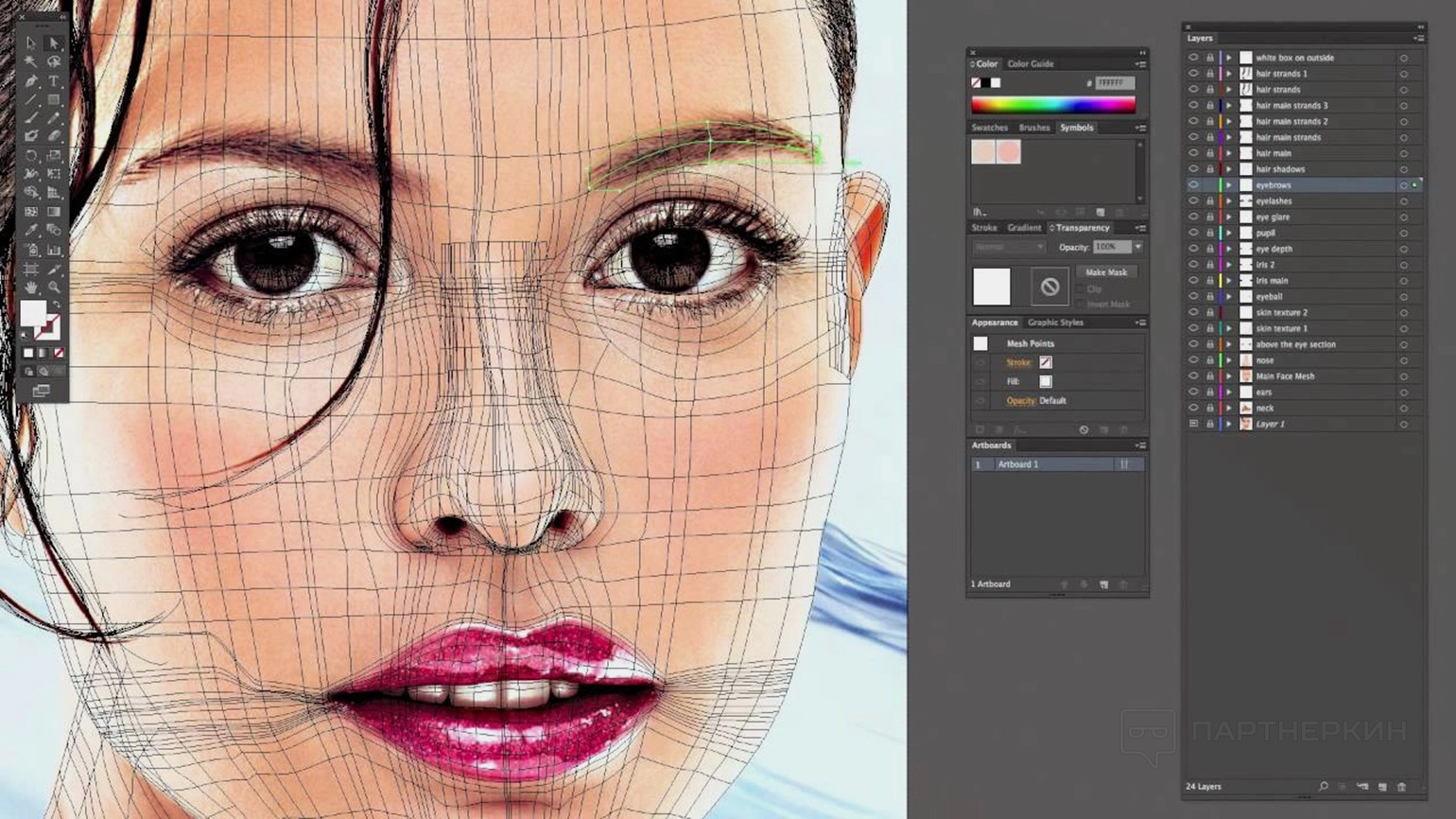1456x819 pixels.
Task: Choose the Type tool
Action: [x=54, y=81]
